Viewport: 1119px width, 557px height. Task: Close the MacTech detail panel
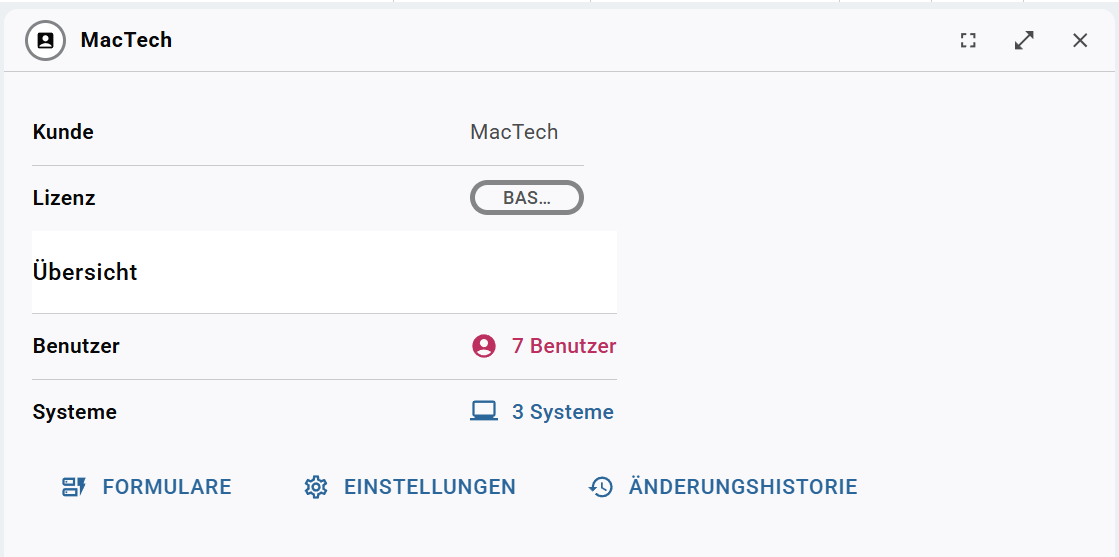click(x=1080, y=41)
